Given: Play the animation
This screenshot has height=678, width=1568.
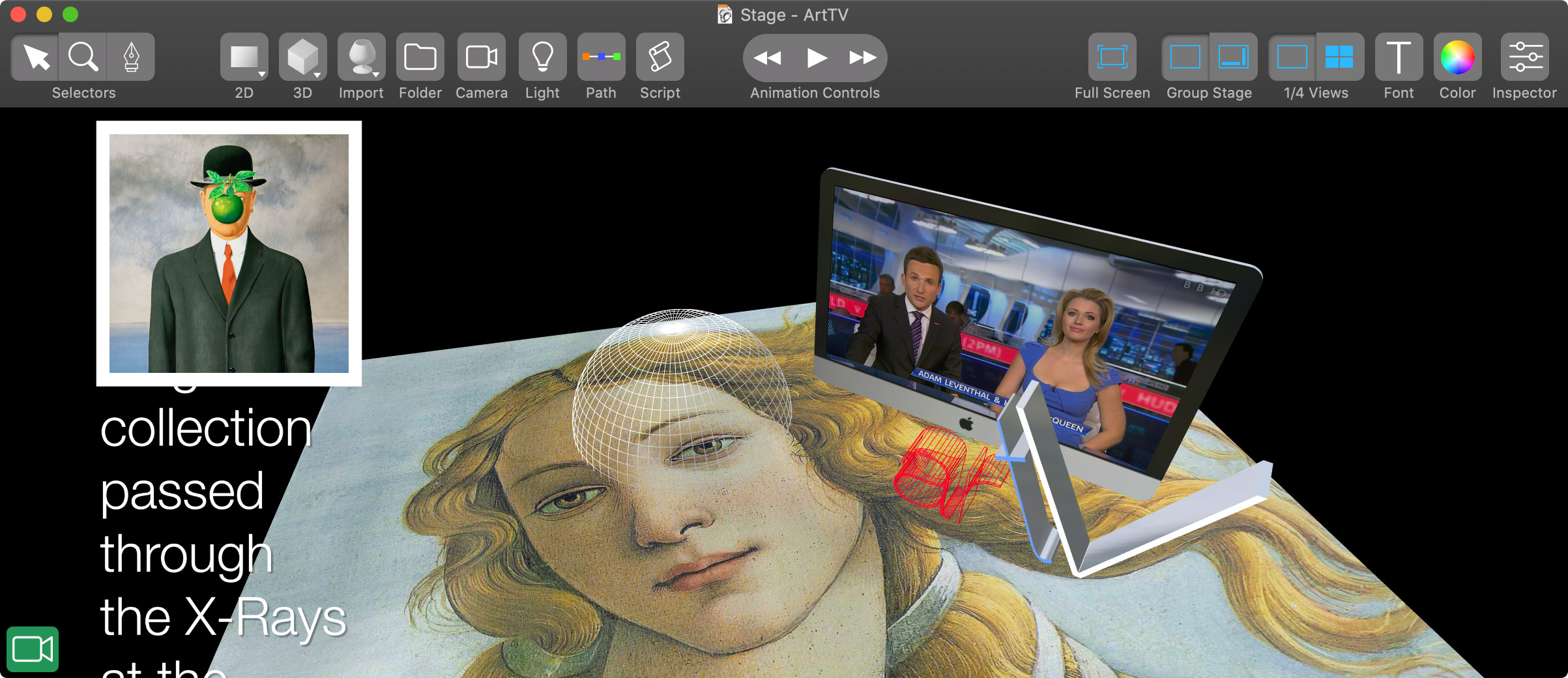Looking at the screenshot, I should point(816,58).
